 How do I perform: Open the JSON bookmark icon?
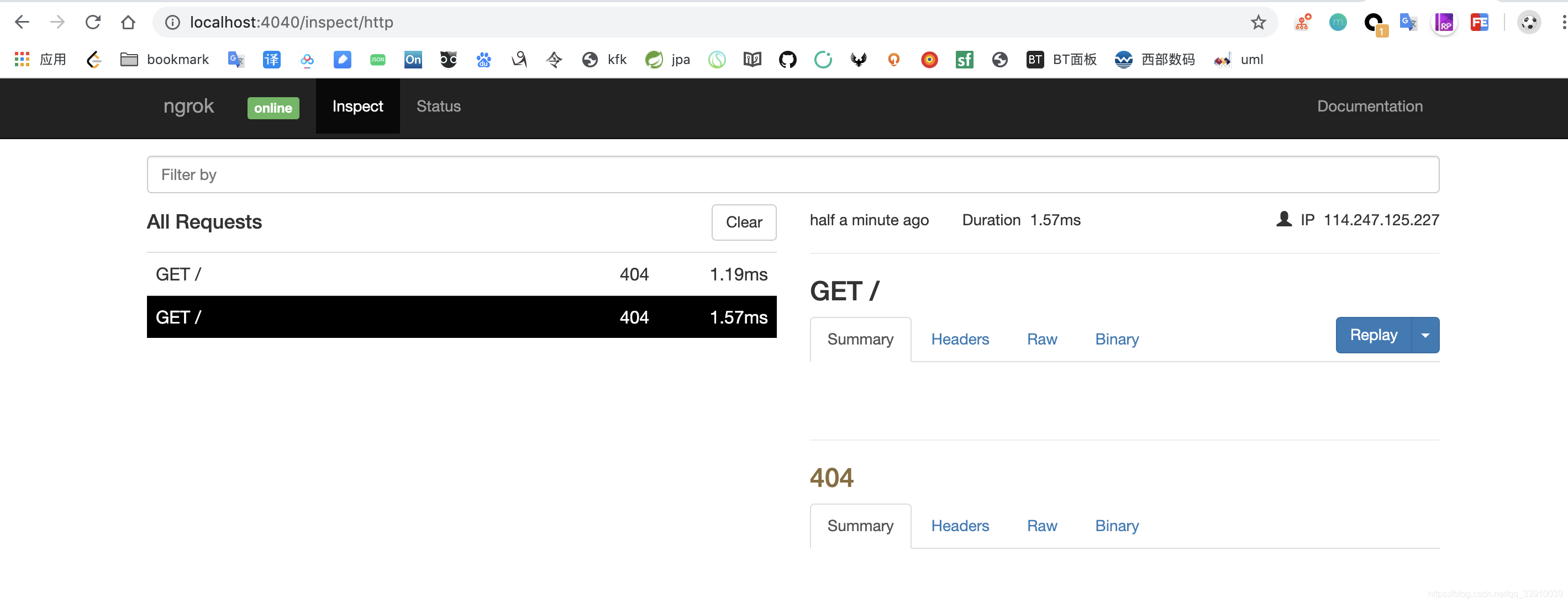377,60
